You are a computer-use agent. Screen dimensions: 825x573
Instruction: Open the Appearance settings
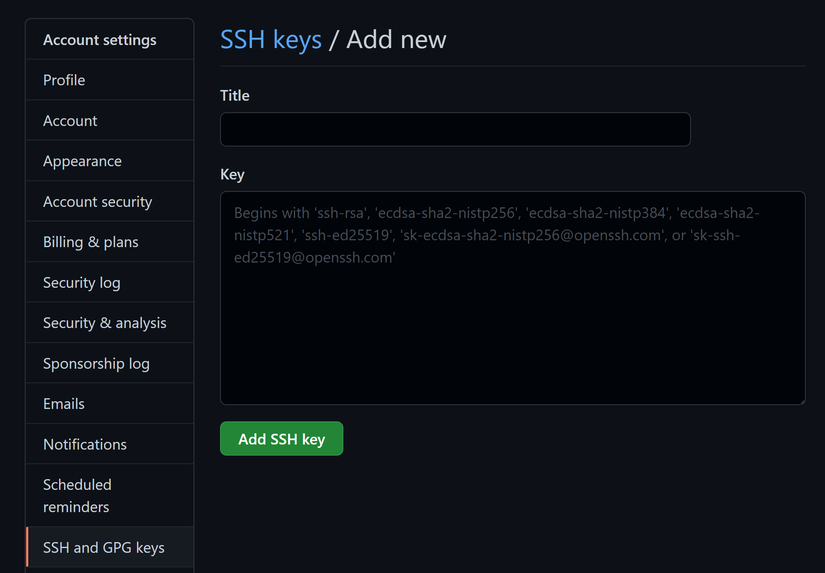pyautogui.click(x=82, y=161)
